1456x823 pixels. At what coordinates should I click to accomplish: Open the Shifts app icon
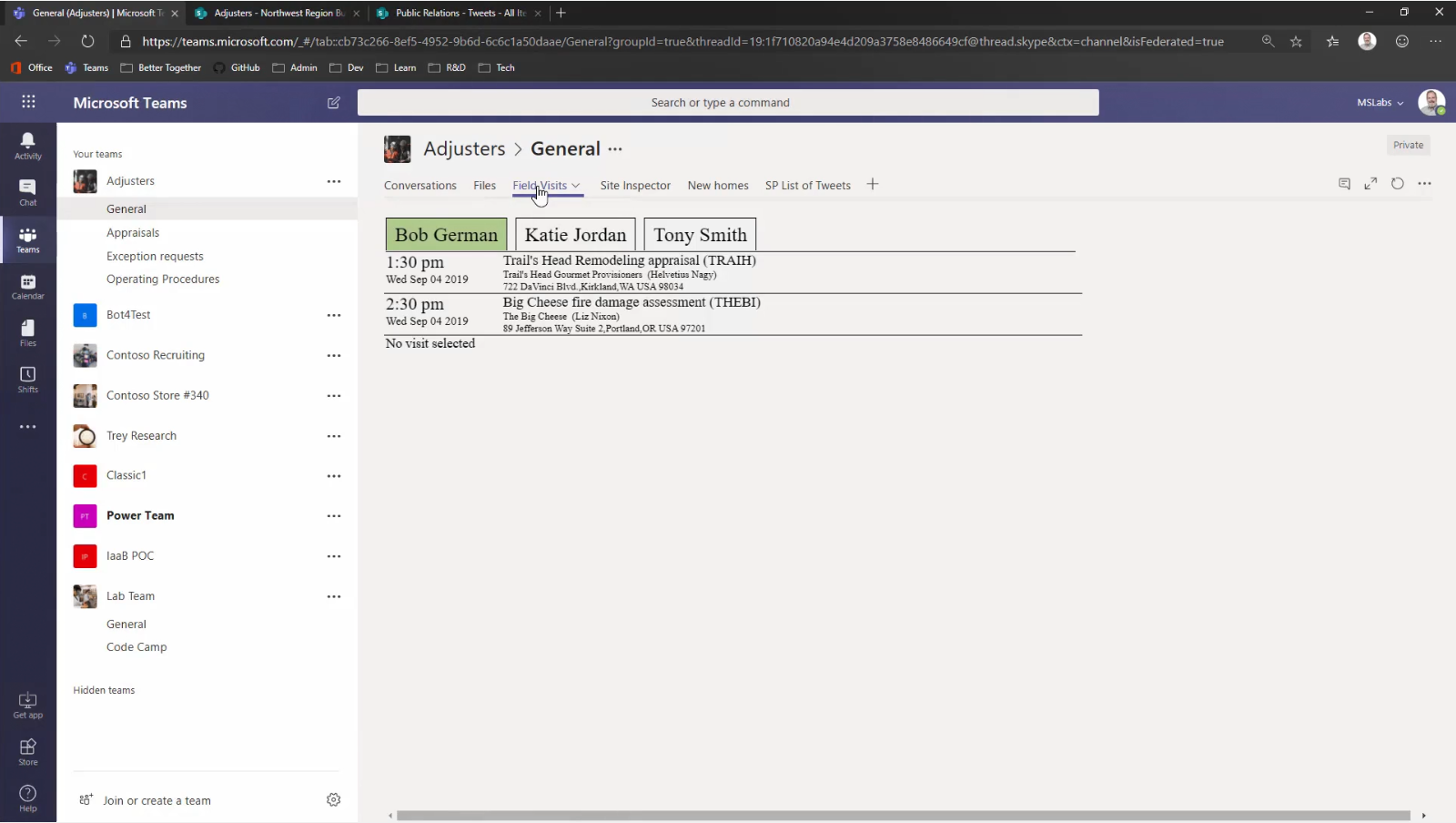28,380
